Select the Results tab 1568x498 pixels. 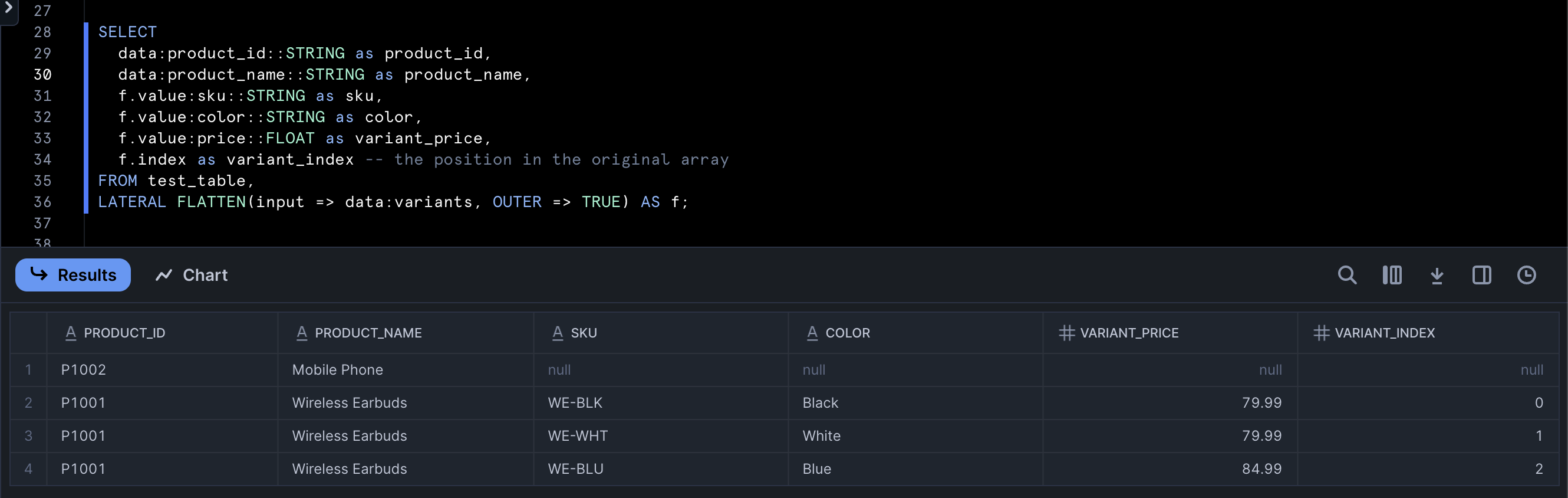(x=73, y=276)
